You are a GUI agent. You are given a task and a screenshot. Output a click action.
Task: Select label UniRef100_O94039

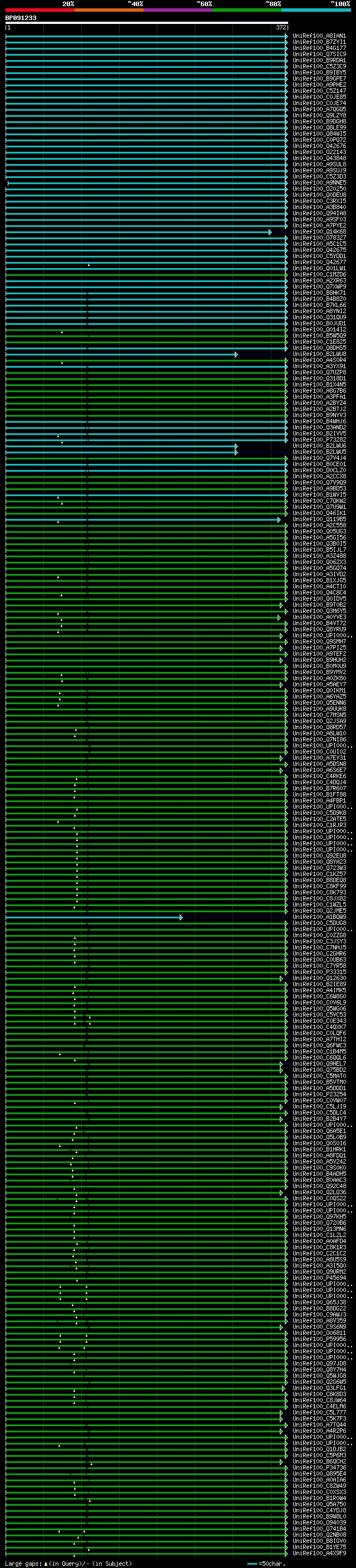tap(319, 1522)
